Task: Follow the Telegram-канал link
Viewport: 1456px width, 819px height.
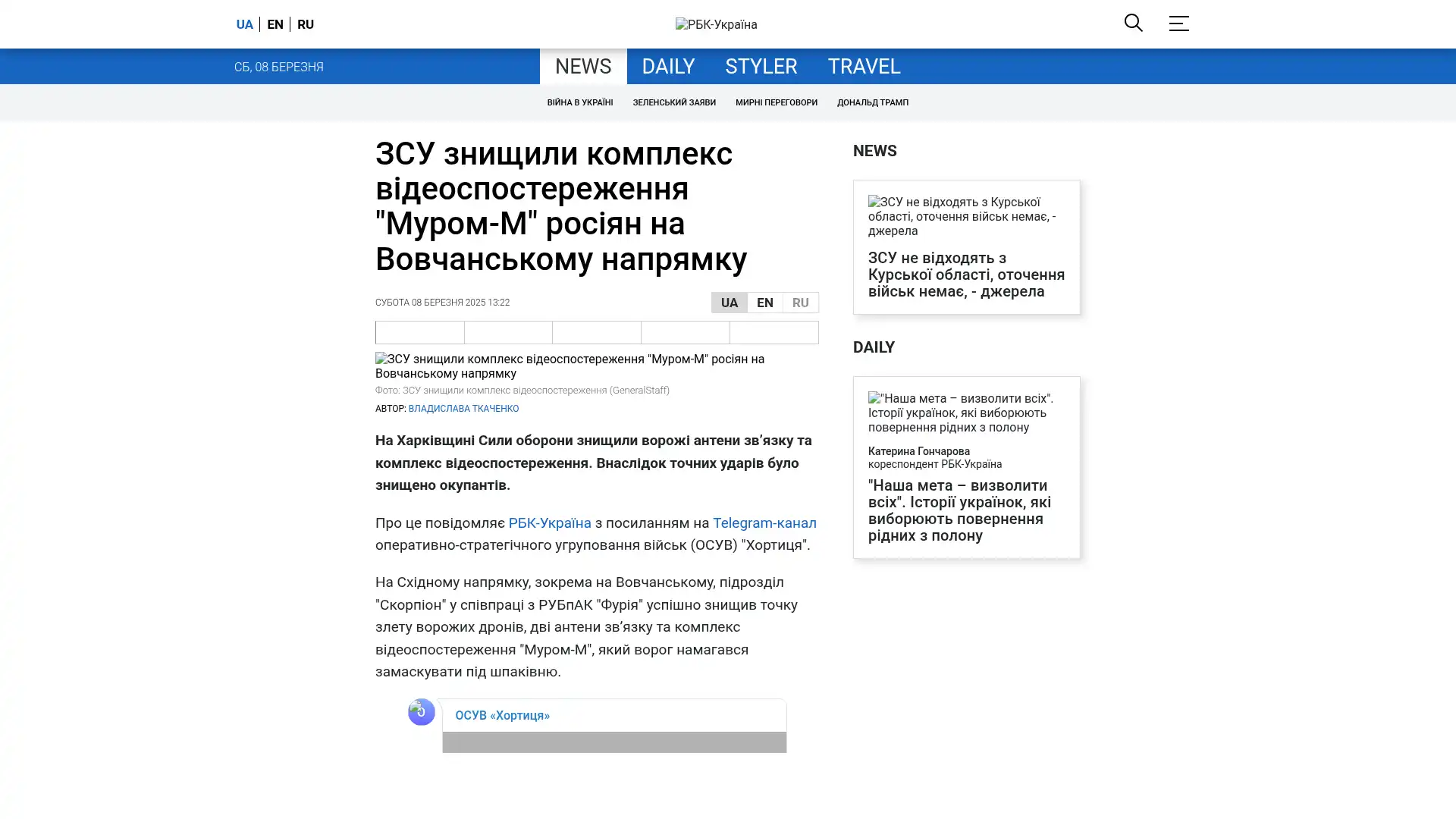Action: (764, 522)
